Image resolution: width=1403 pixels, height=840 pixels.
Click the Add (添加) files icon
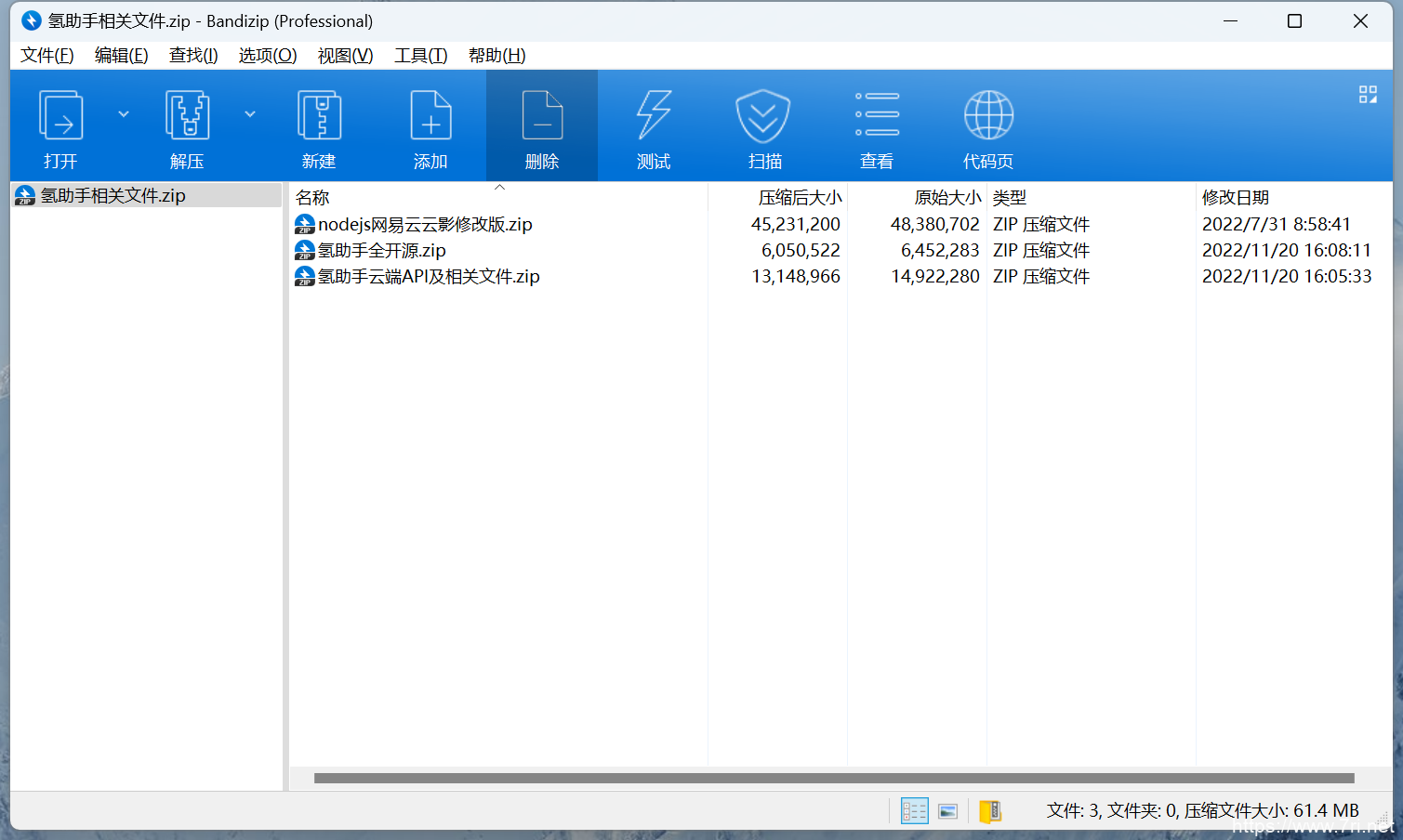pos(430,116)
